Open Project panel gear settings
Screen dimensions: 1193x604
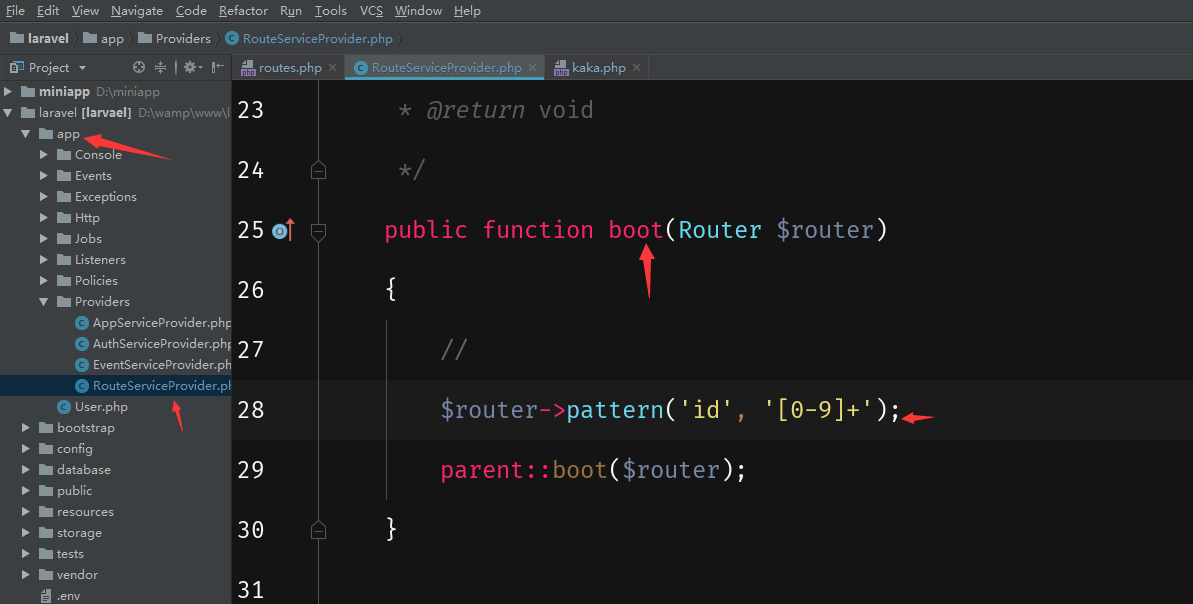point(192,68)
